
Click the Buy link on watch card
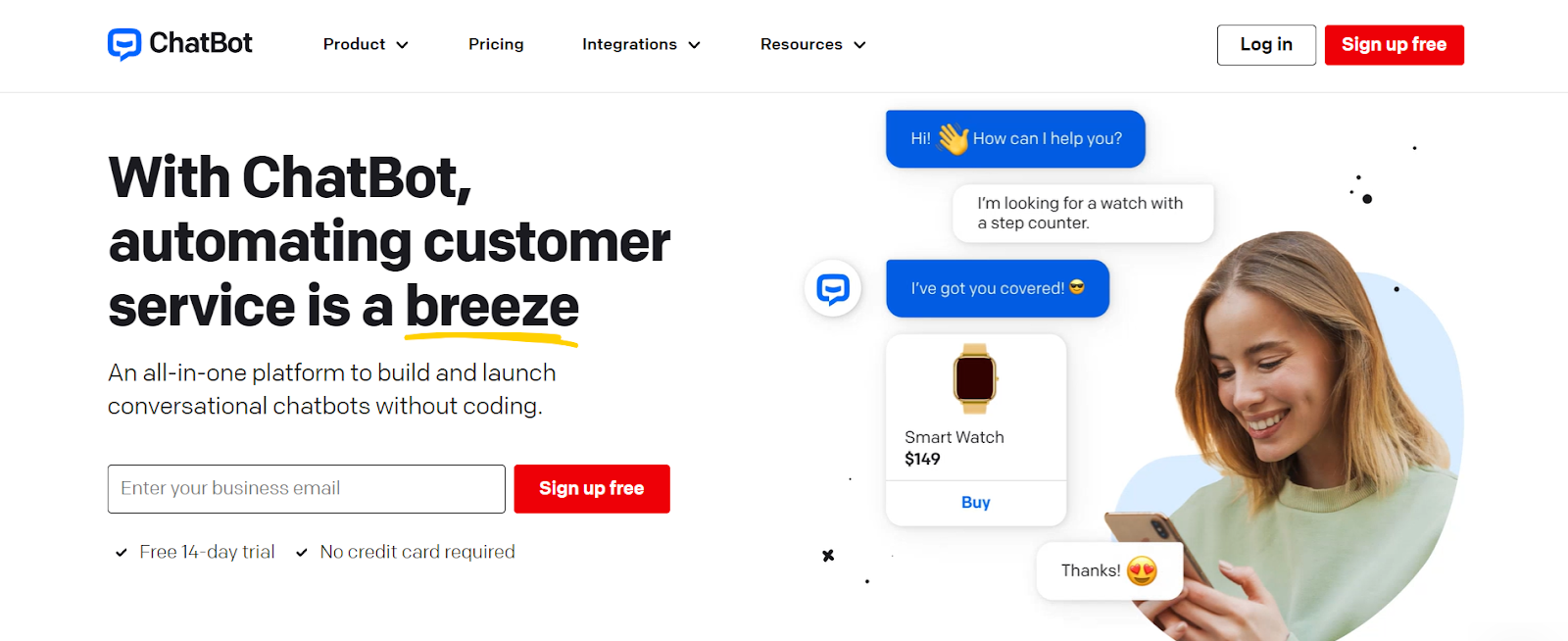coord(976,502)
